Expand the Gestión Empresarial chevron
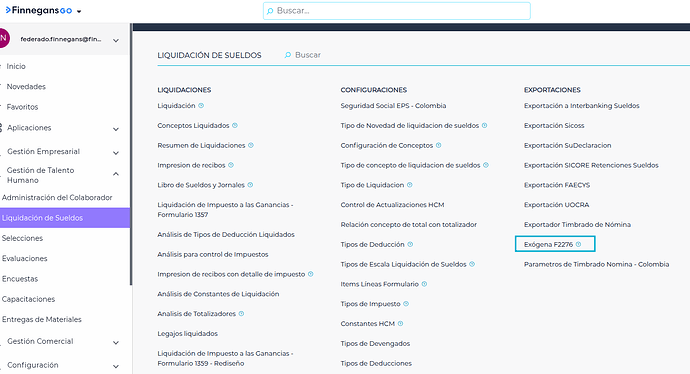This screenshot has height=374, width=690. (116, 153)
